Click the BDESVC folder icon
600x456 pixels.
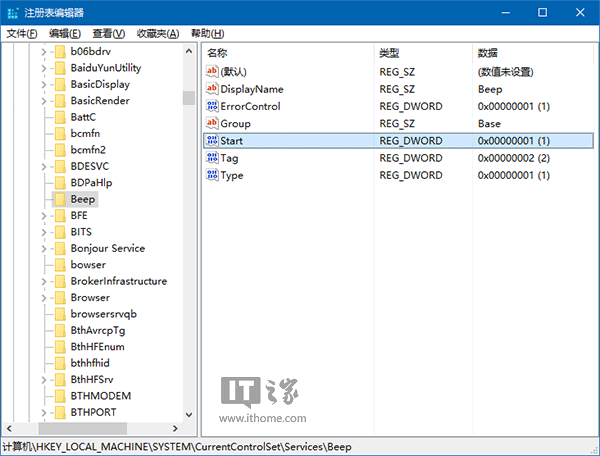click(60, 166)
